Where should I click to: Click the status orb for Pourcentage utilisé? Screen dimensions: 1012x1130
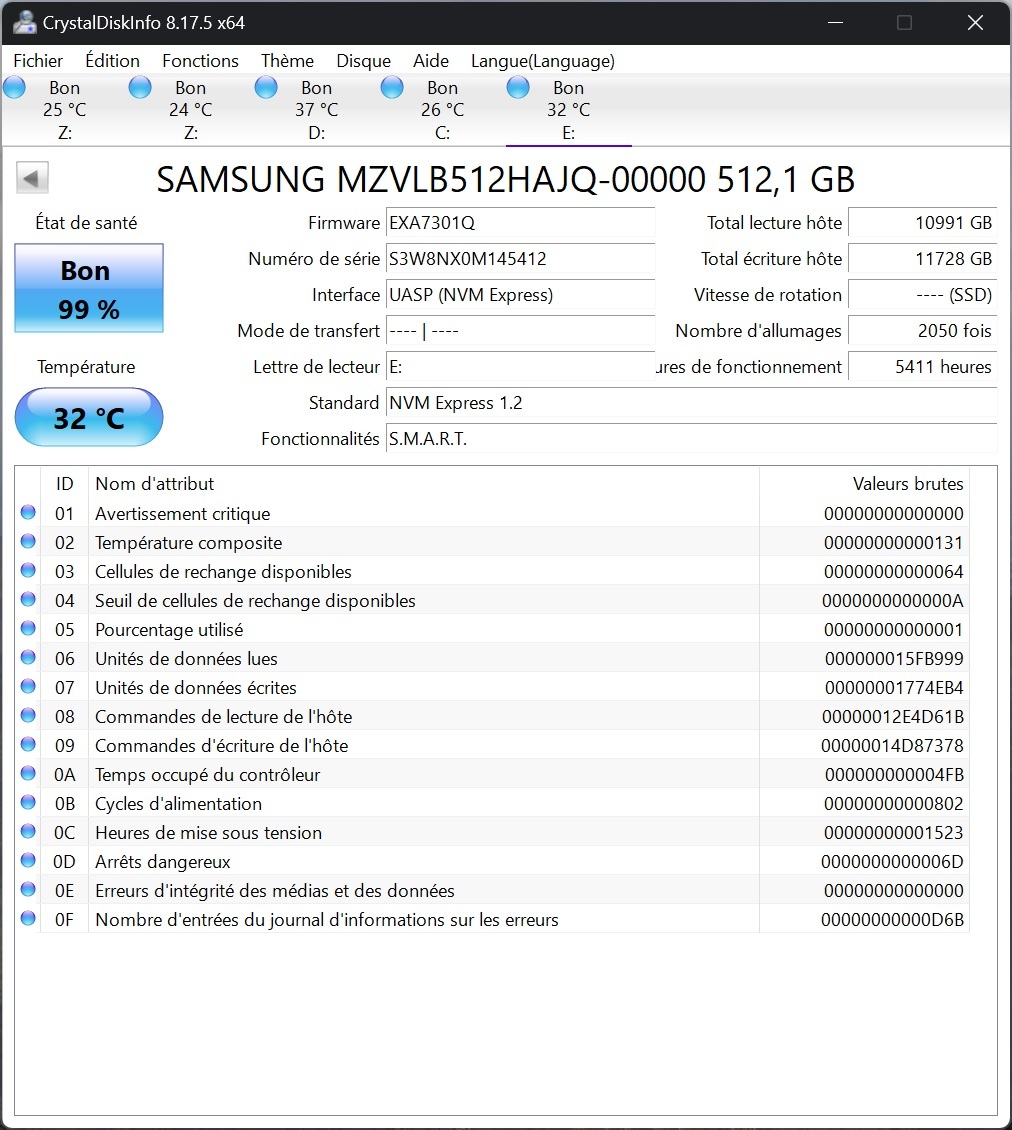coord(28,628)
